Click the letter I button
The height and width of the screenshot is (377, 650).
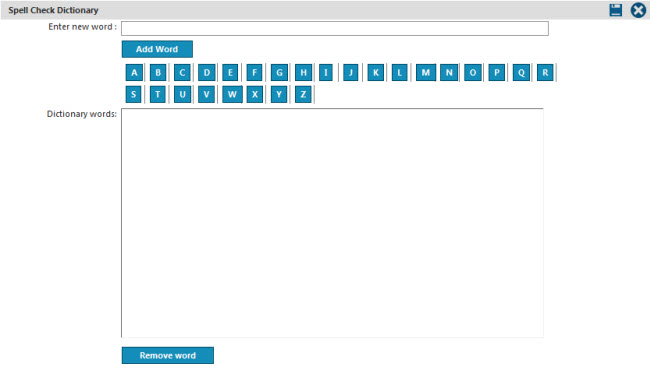click(326, 73)
